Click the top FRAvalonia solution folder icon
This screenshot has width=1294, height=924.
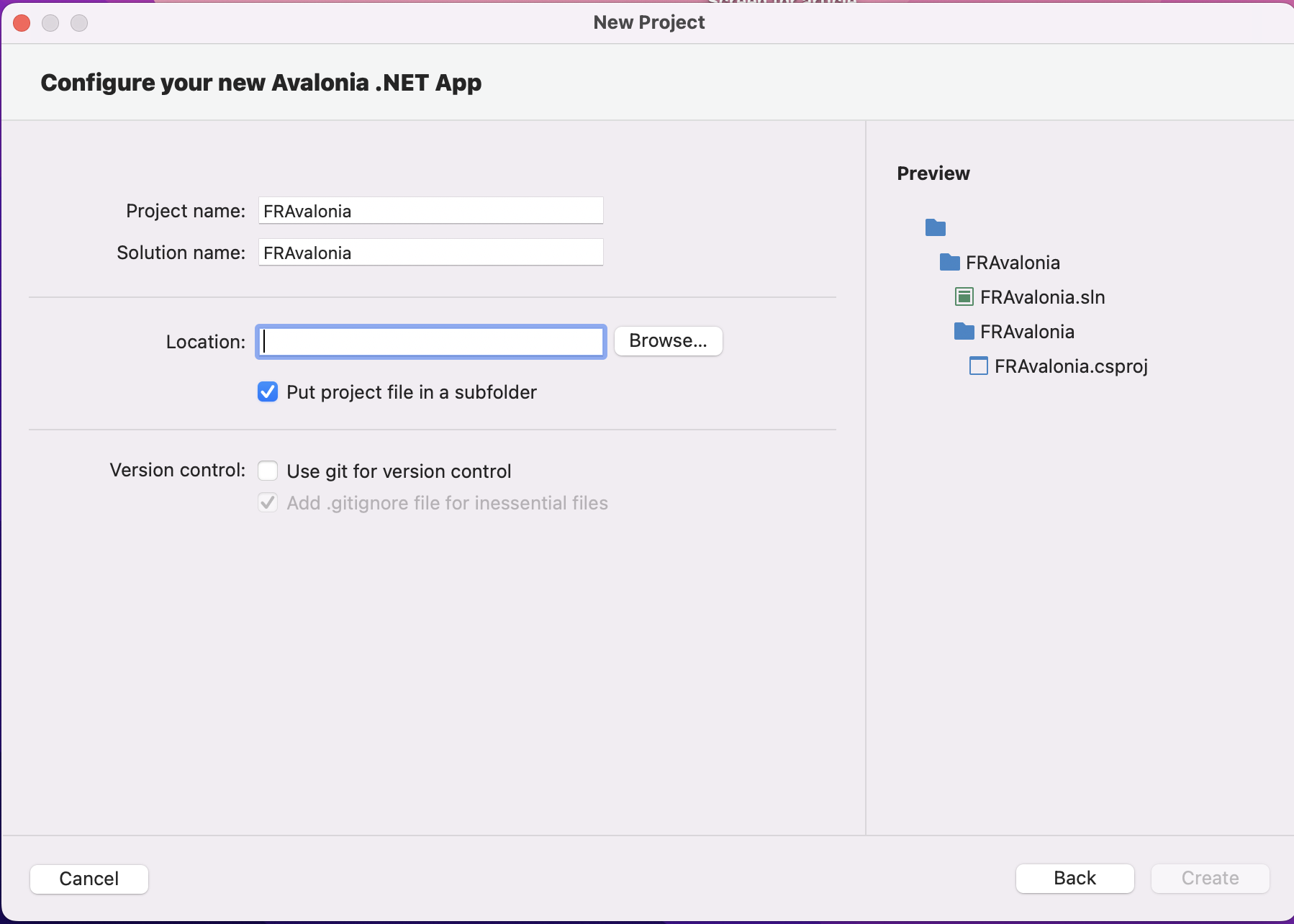tap(949, 262)
